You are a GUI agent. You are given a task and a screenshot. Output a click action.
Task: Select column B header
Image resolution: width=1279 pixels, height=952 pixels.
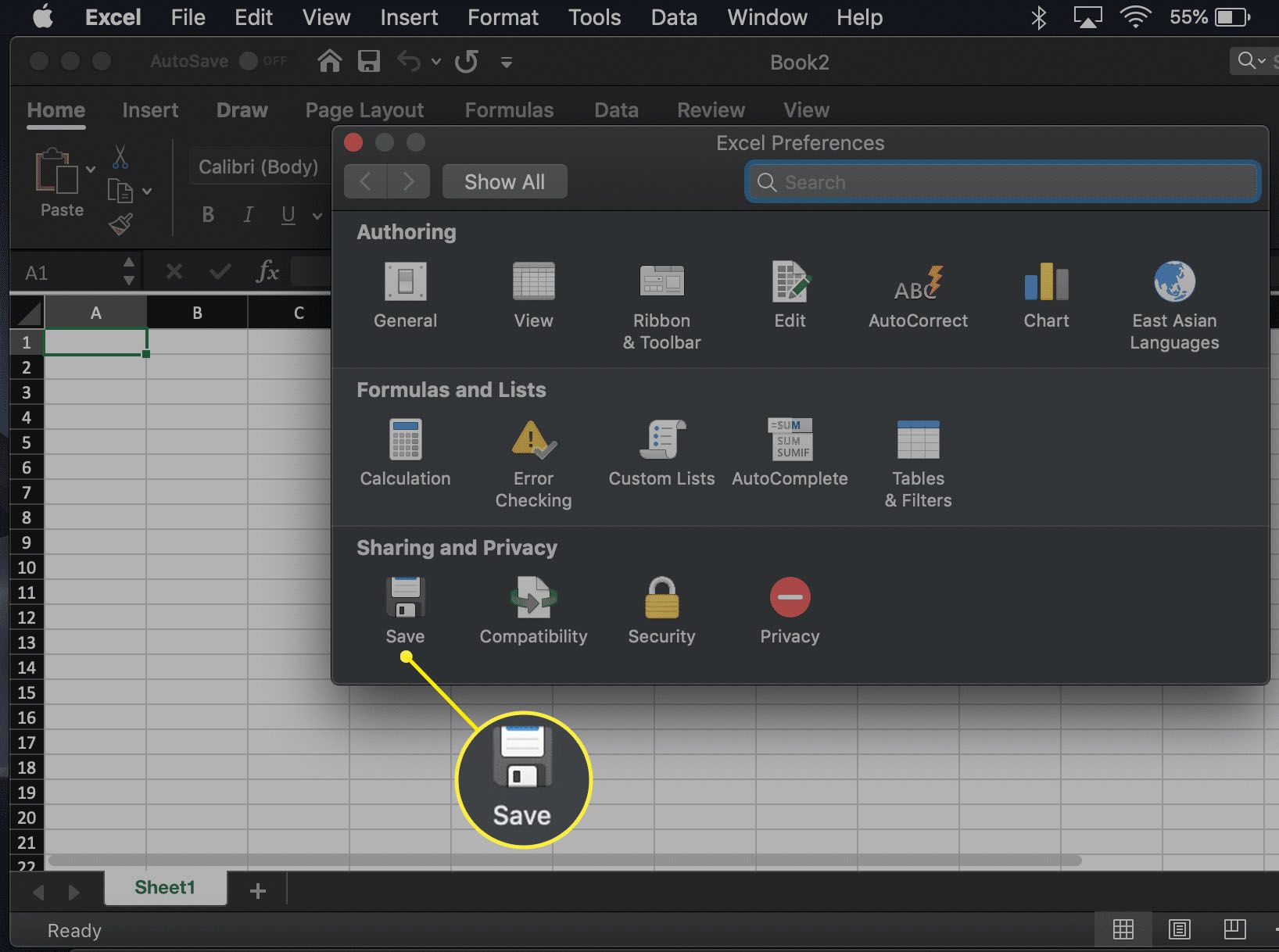[x=197, y=313]
